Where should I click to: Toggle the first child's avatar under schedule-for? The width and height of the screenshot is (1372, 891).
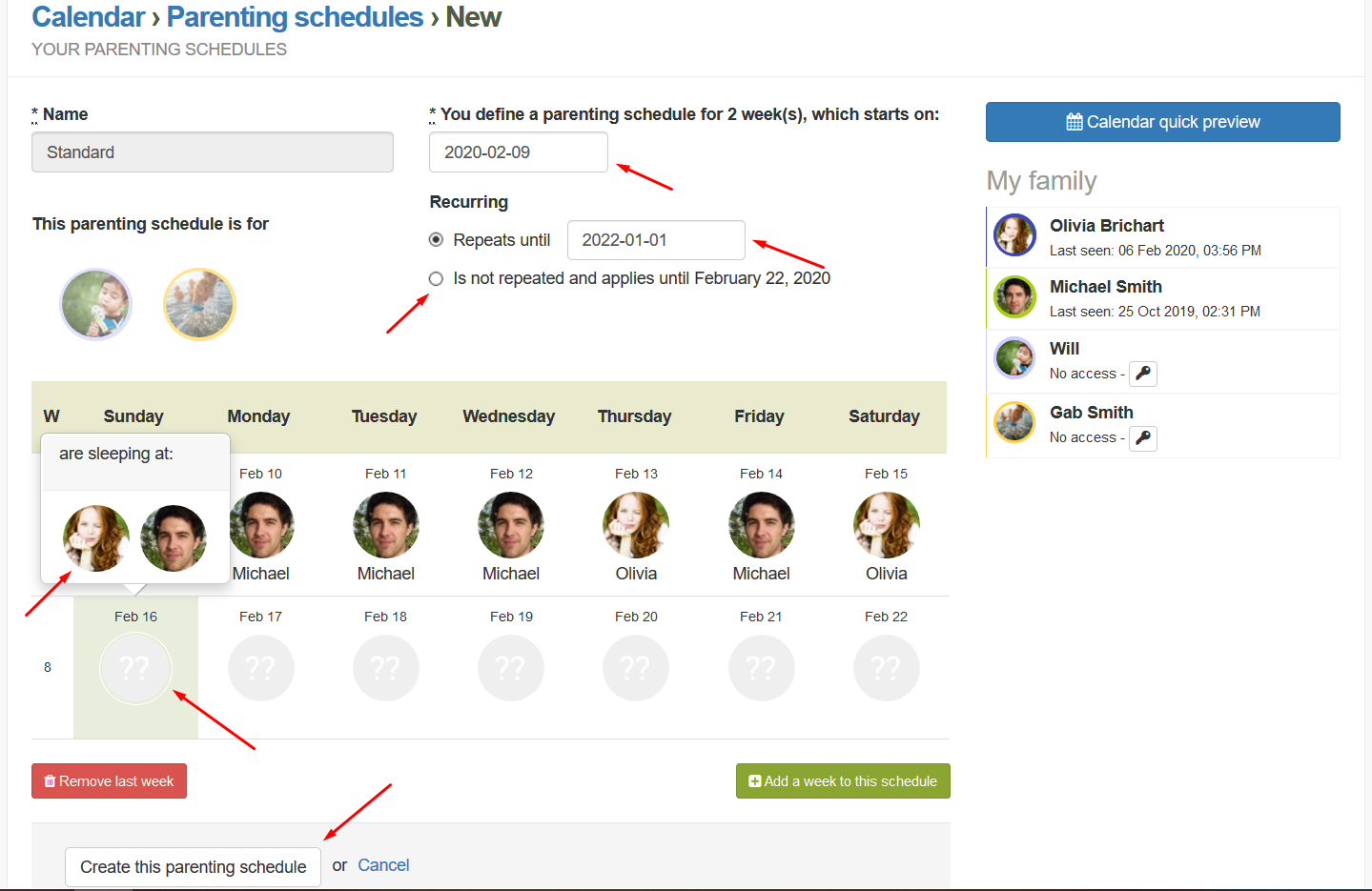coord(96,305)
